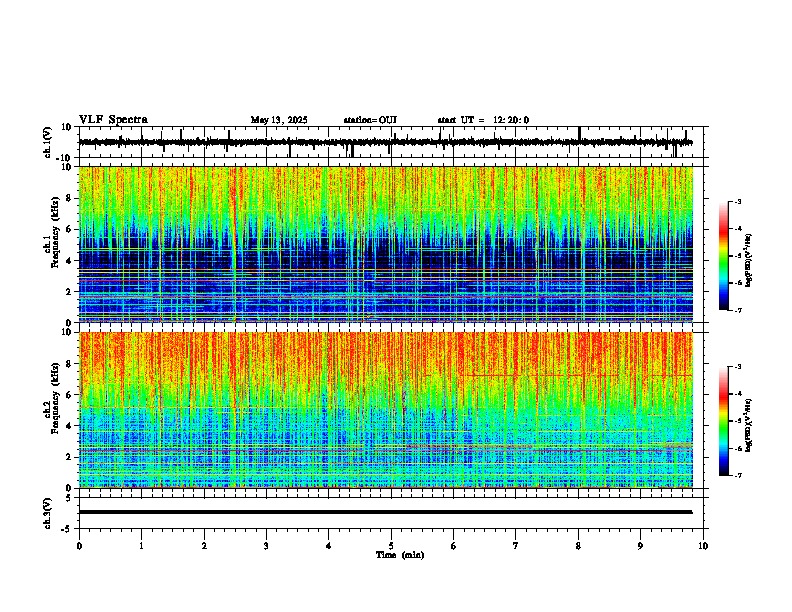This screenshot has width=792, height=612.
Task: Click the ch.1 spectrogram panel
Action: (386, 244)
